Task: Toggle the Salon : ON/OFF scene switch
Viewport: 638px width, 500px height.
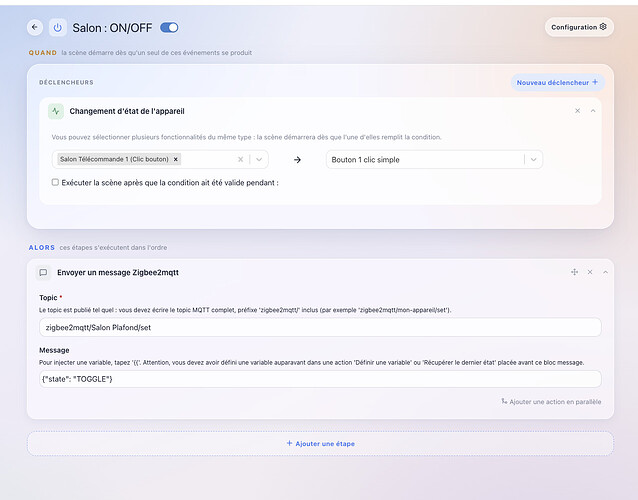Action: pyautogui.click(x=169, y=28)
